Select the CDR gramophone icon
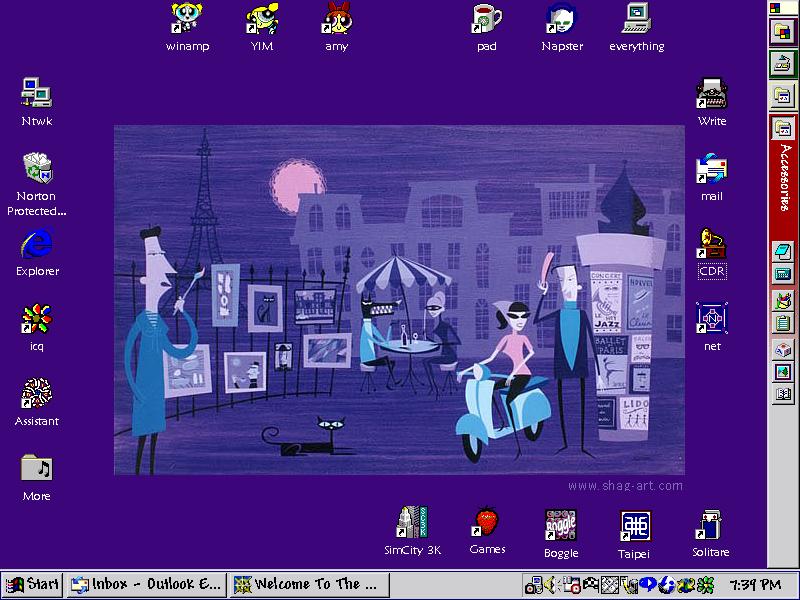This screenshot has width=800, height=600. pos(712,244)
